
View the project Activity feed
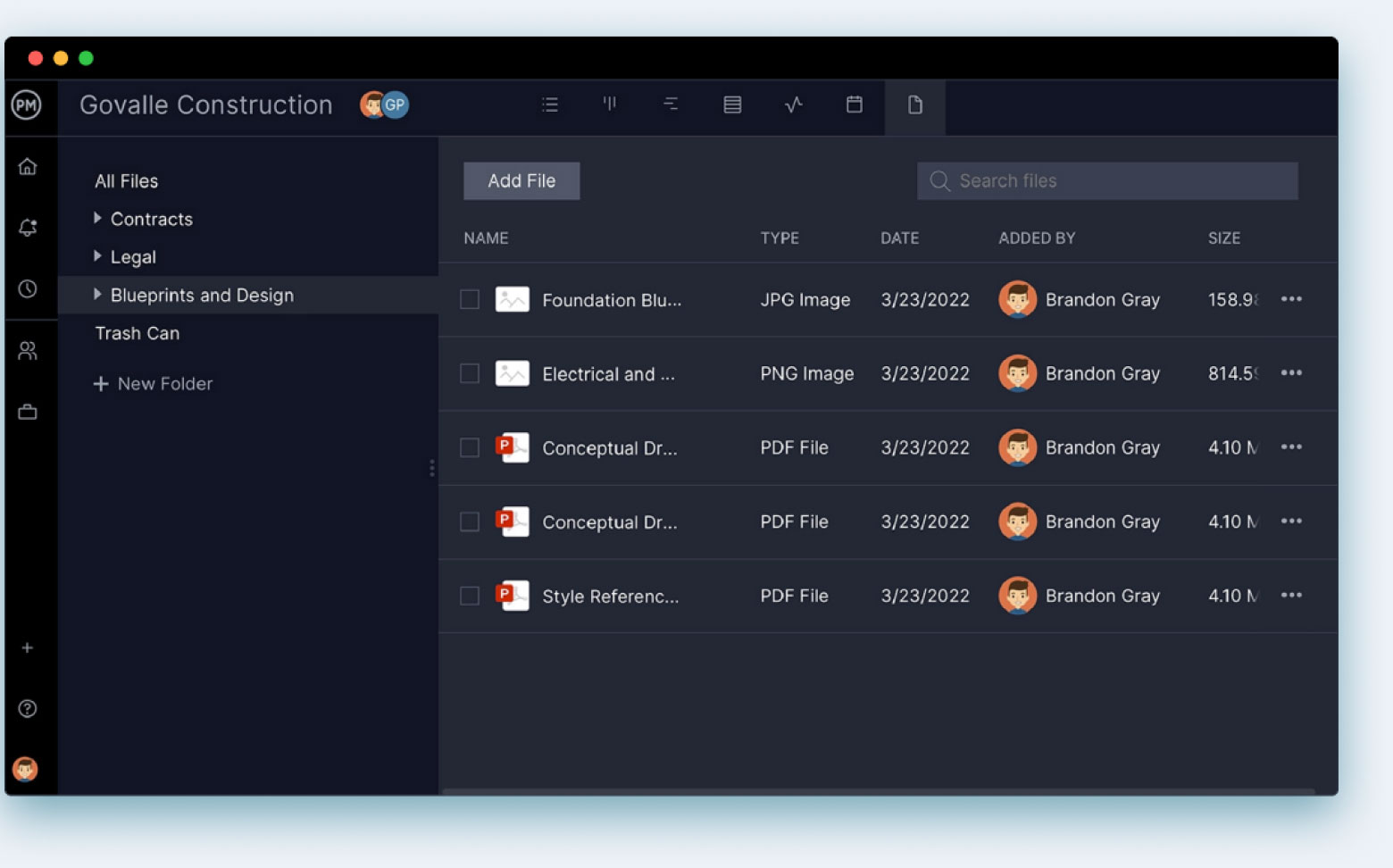[793, 104]
